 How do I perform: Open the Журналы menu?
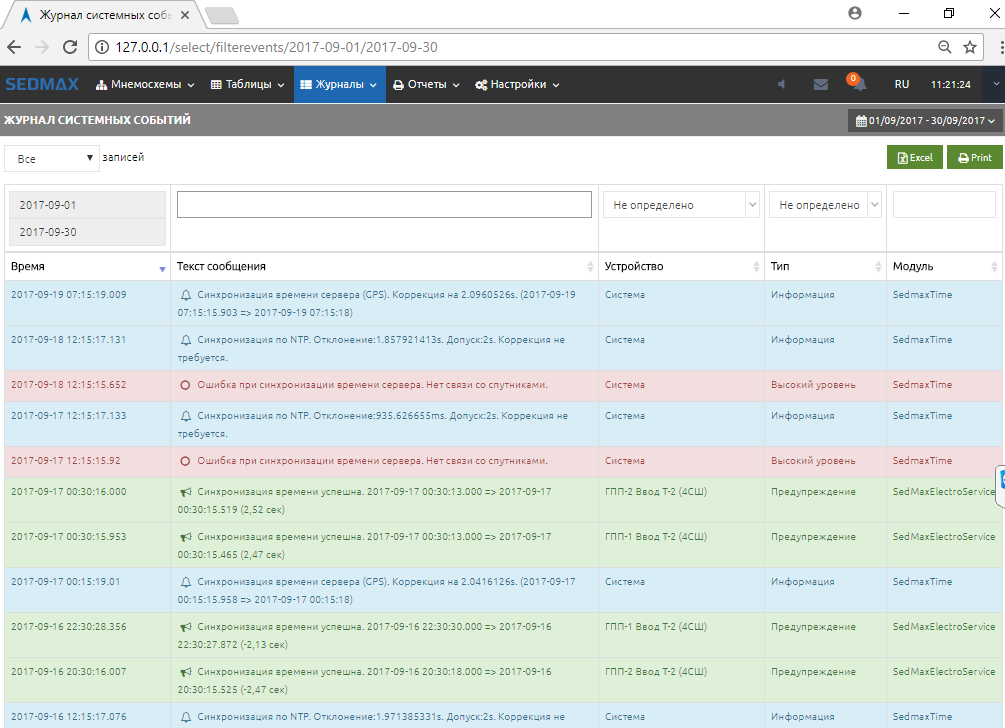[x=339, y=85]
